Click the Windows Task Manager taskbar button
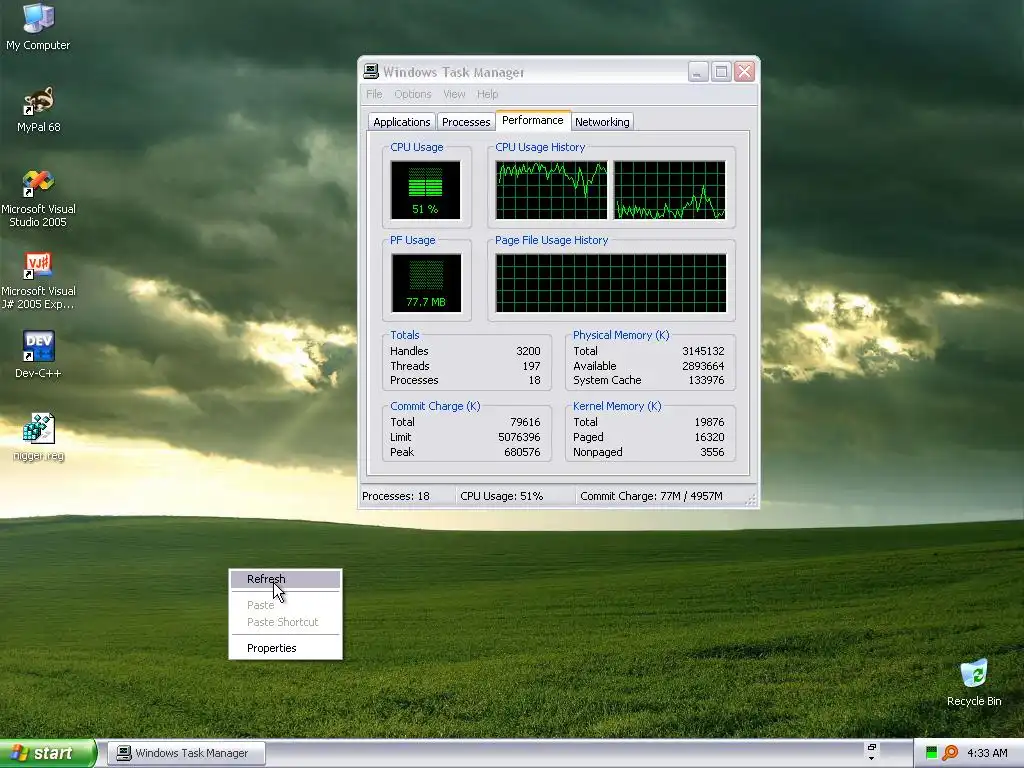1024x768 pixels. [x=186, y=753]
